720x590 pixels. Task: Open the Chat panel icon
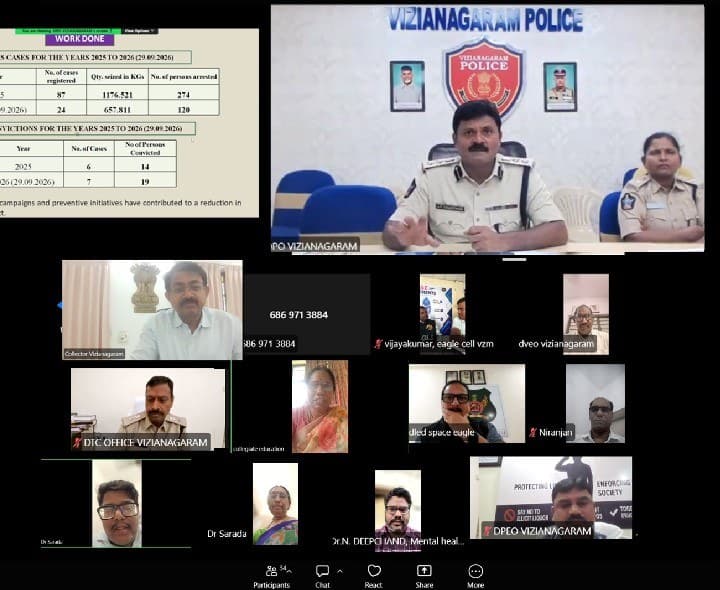322,571
